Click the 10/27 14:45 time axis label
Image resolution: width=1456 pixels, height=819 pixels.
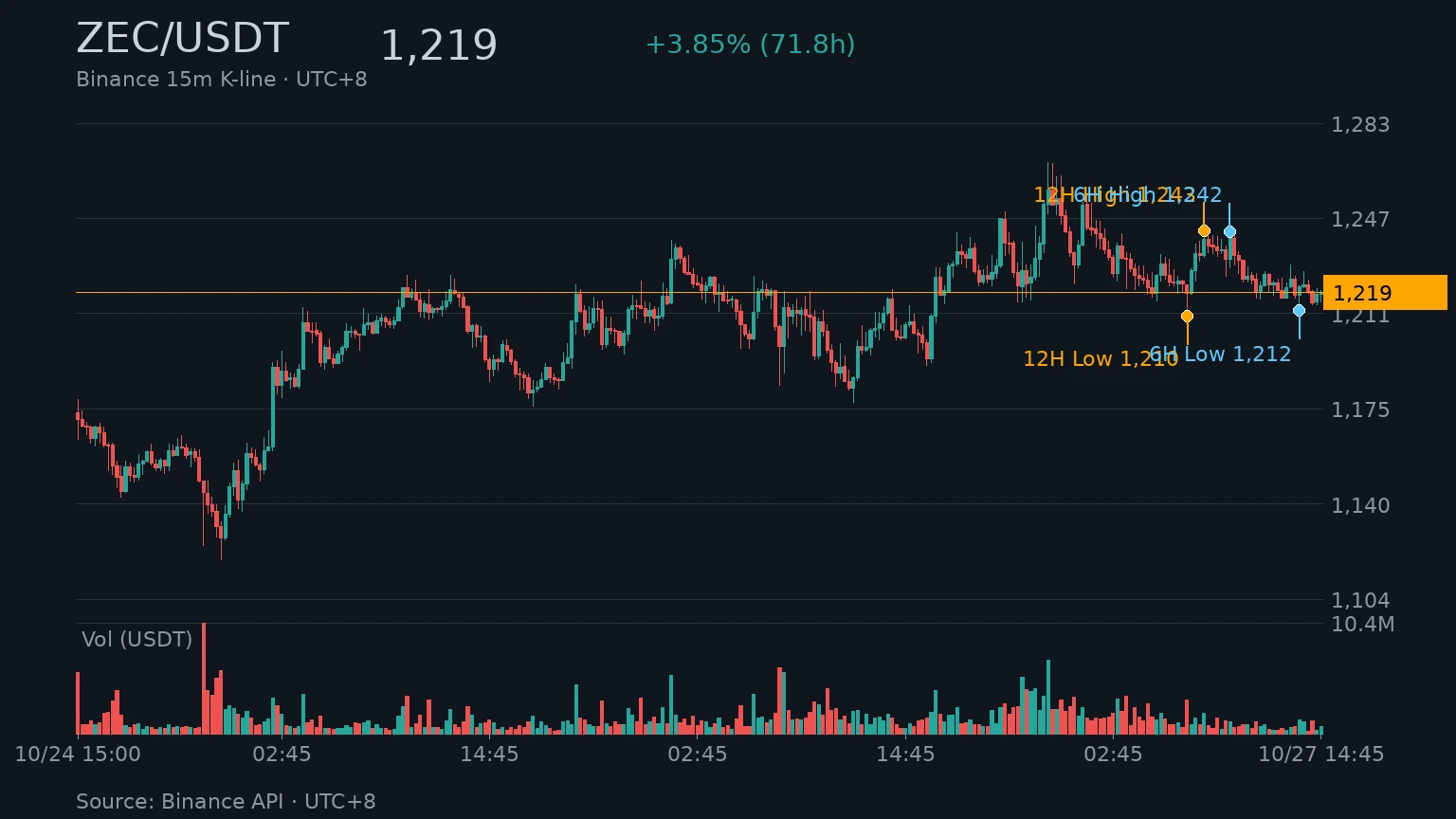click(1320, 755)
